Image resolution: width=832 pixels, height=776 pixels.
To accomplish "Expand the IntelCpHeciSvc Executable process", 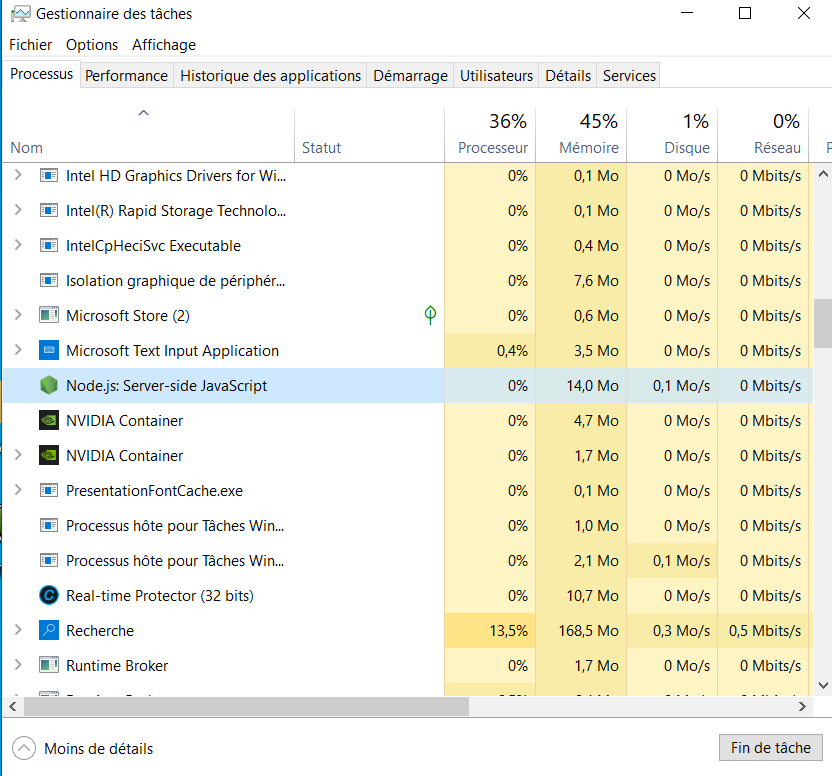I will 18,245.
